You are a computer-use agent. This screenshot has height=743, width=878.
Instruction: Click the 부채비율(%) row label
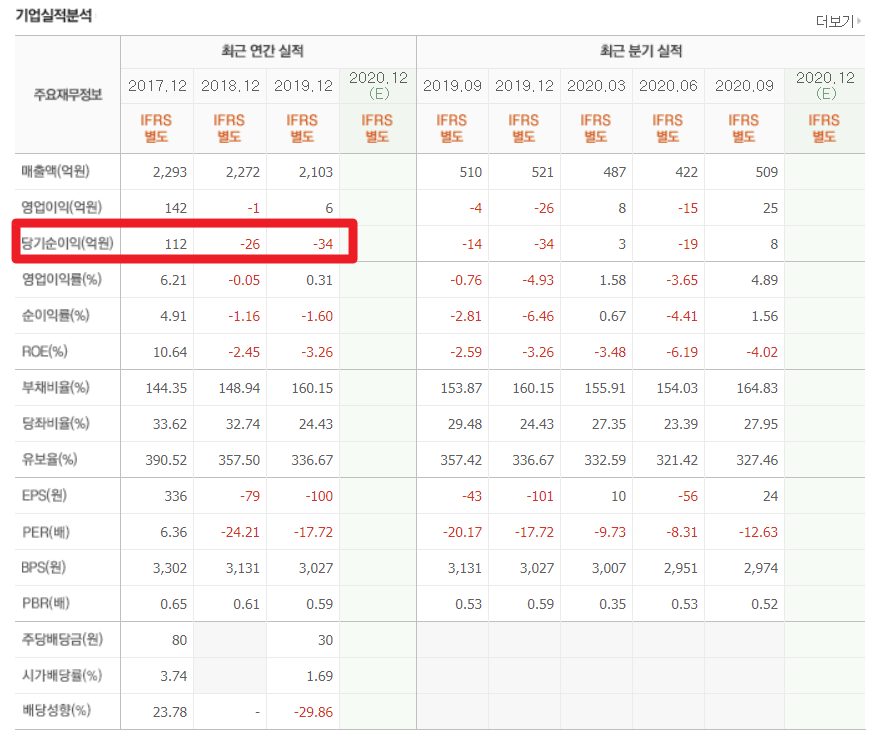pyautogui.click(x=55, y=387)
